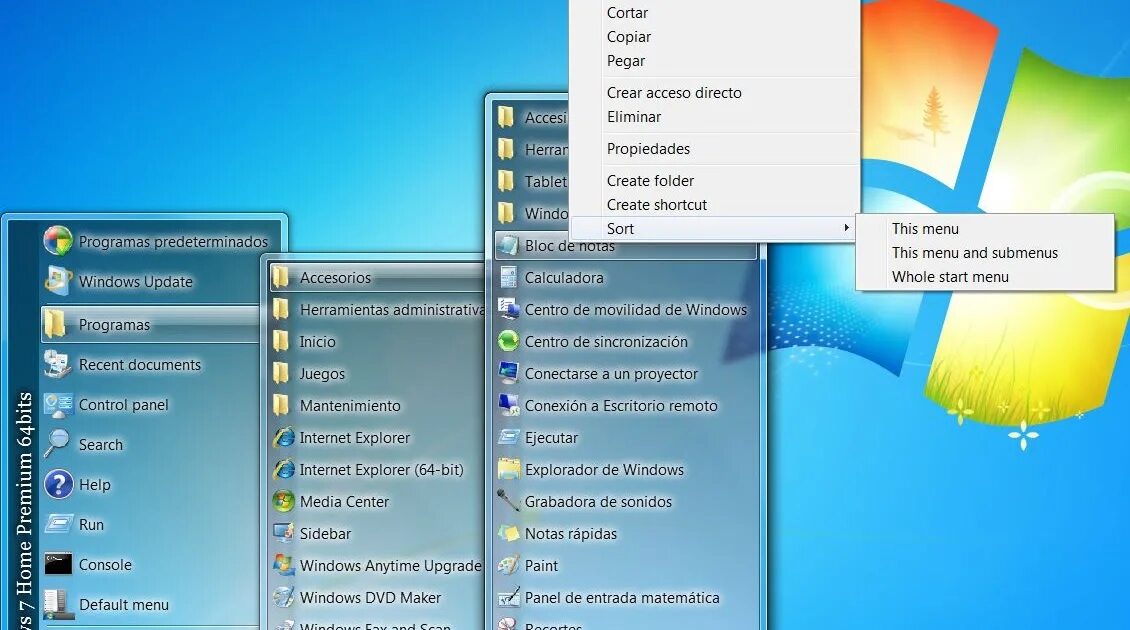Click the Ejecutar icon
1130x630 pixels.
coord(509,437)
